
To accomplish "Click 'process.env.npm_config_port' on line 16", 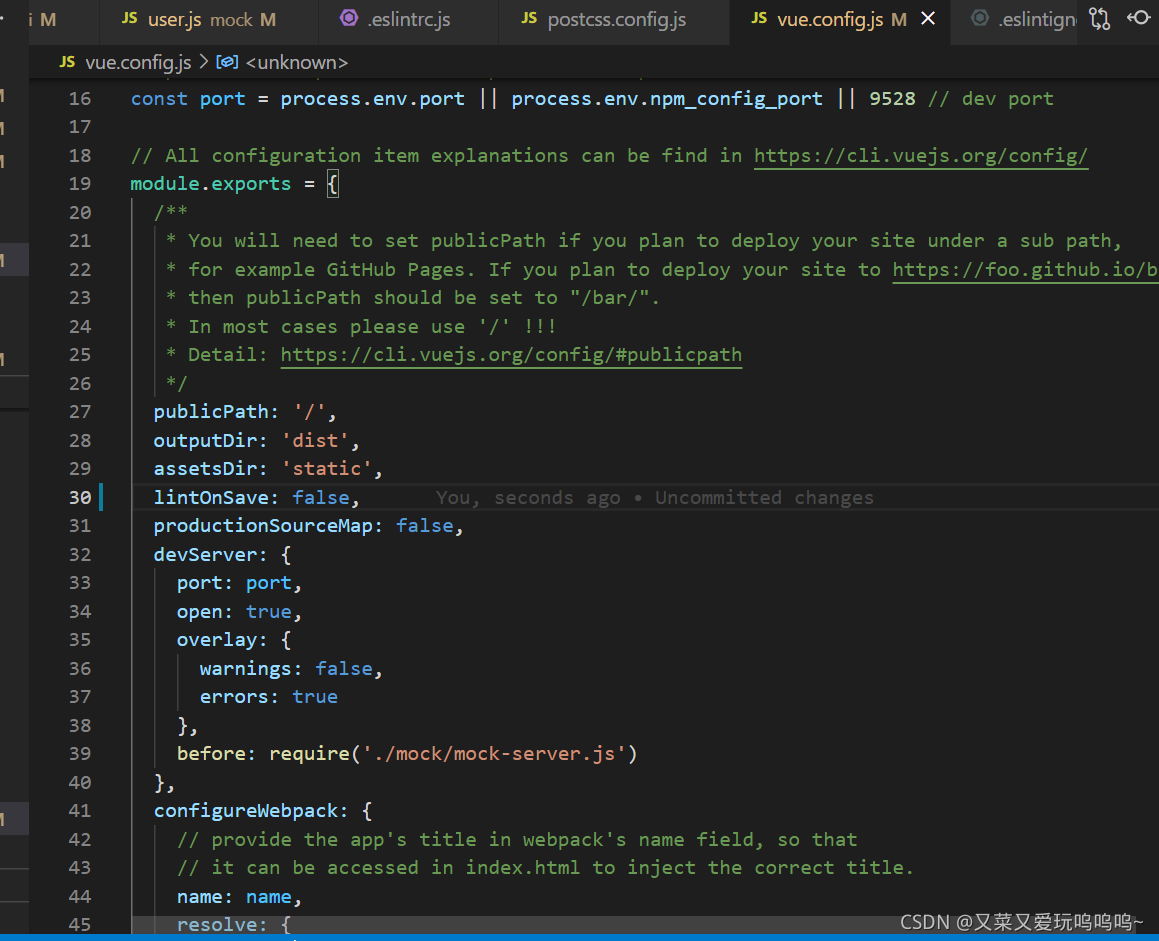I will pos(667,99).
